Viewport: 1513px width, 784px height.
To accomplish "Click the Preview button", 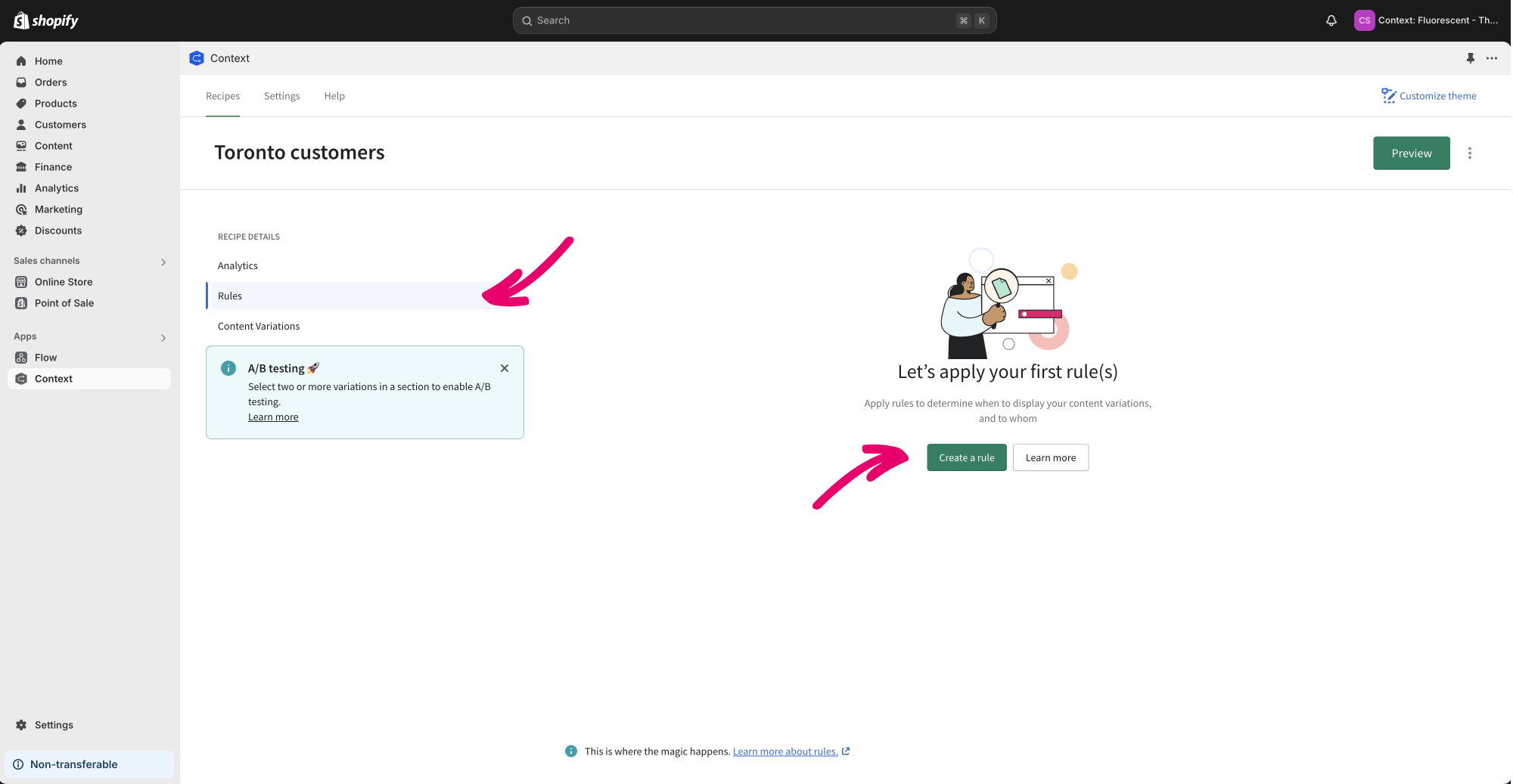I will point(1411,153).
